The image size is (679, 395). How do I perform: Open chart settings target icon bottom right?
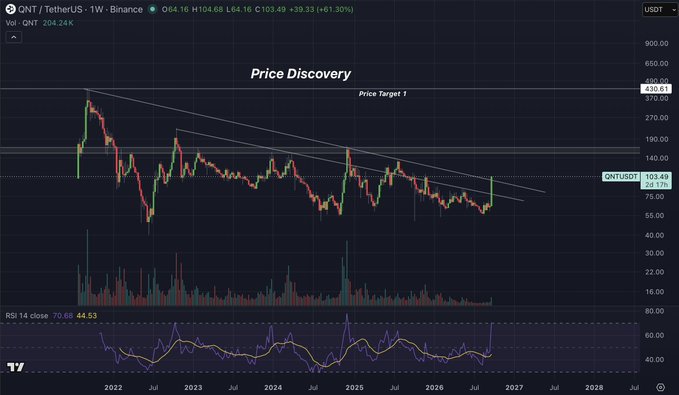tap(660, 387)
